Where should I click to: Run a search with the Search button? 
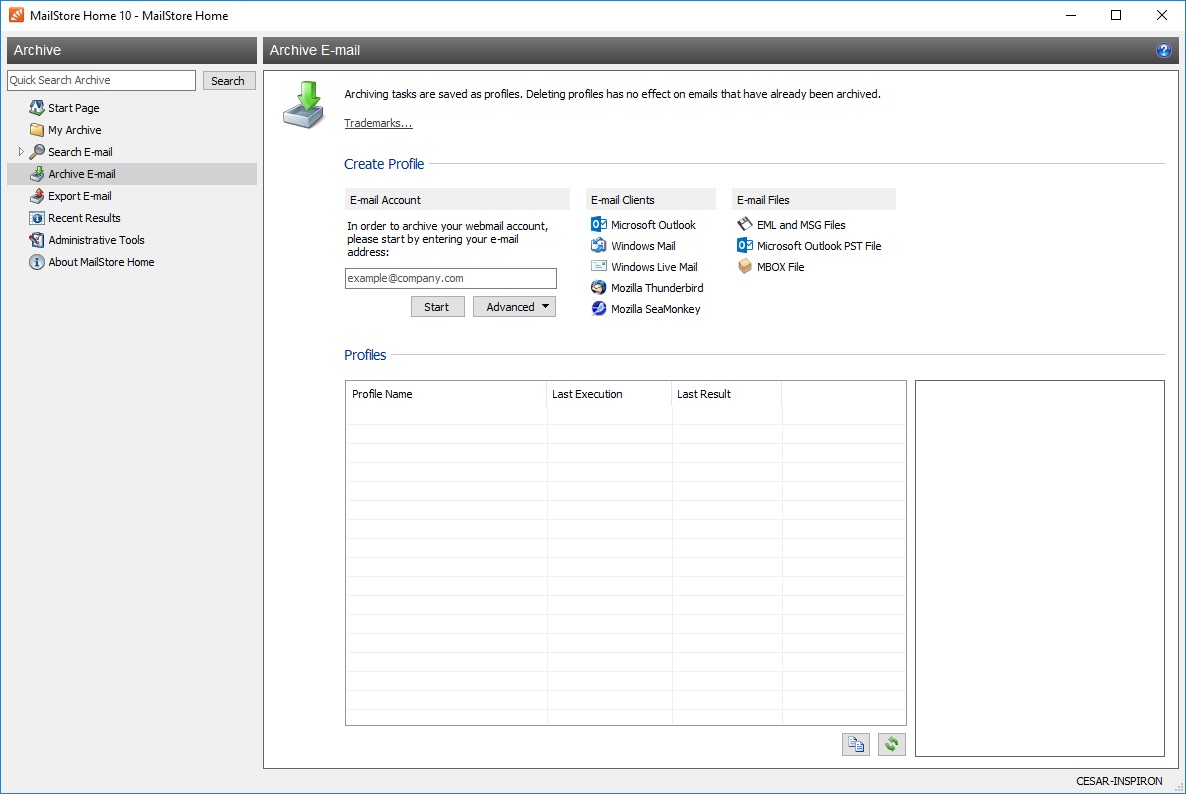coord(228,80)
